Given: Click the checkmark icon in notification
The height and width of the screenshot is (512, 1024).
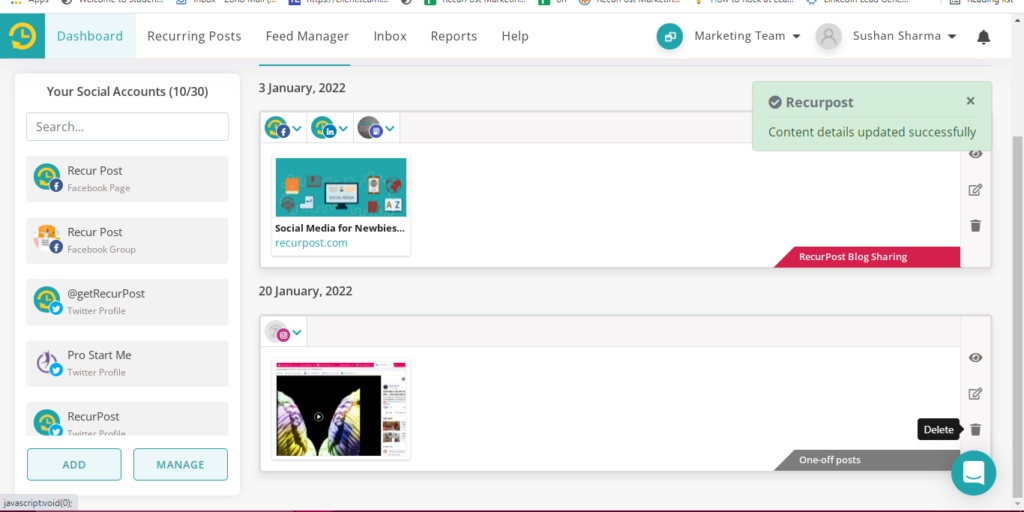Looking at the screenshot, I should (775, 103).
